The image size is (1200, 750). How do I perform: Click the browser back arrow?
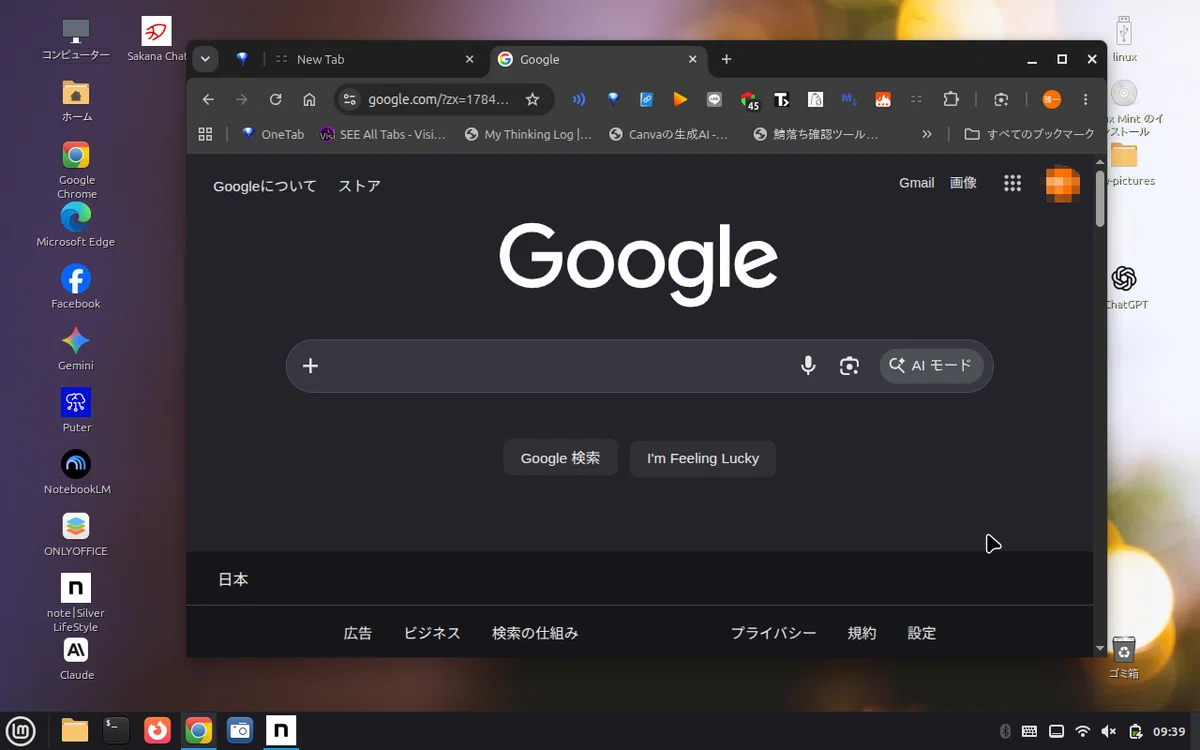208,99
